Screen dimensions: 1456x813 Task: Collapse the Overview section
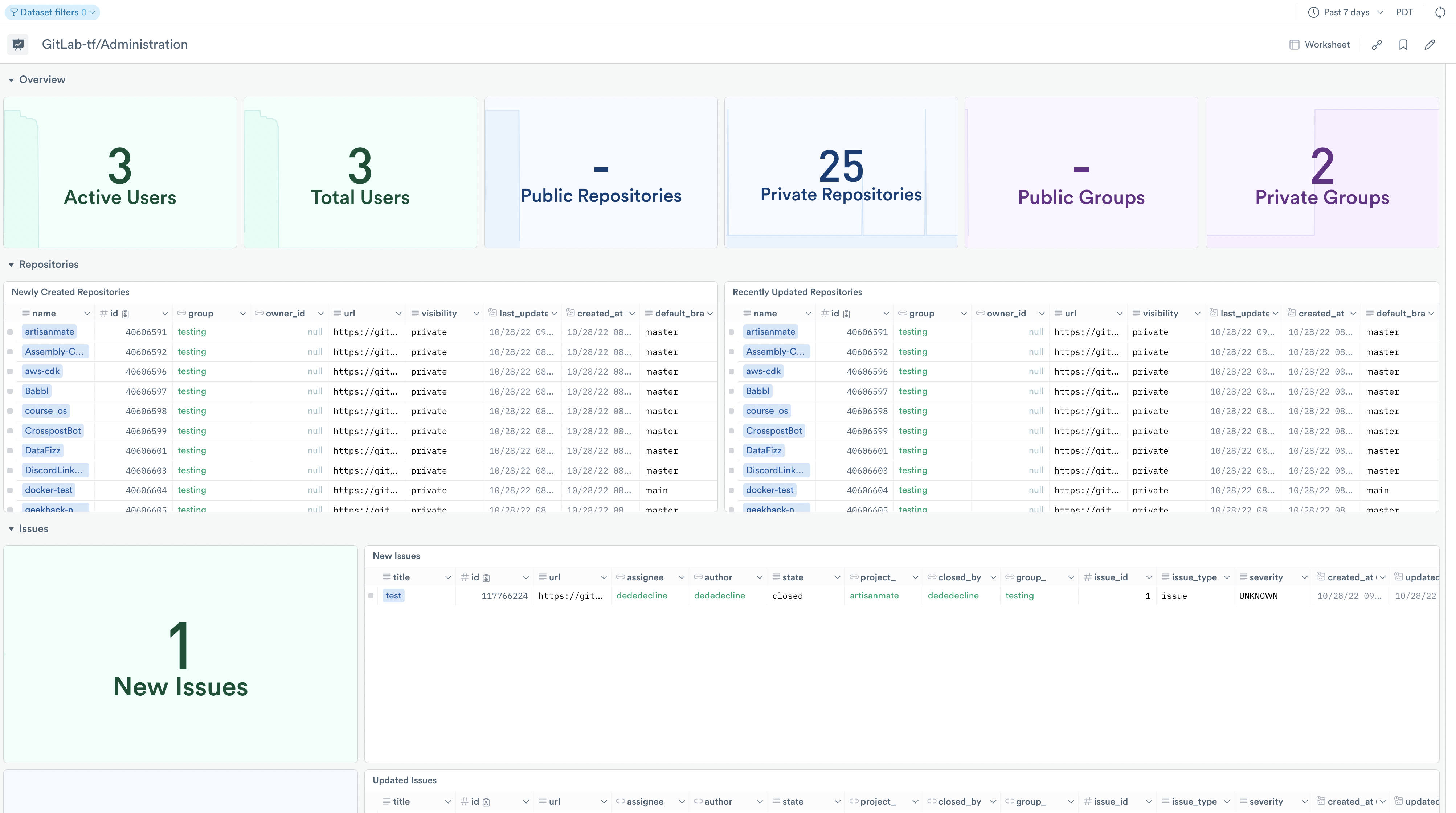11,80
